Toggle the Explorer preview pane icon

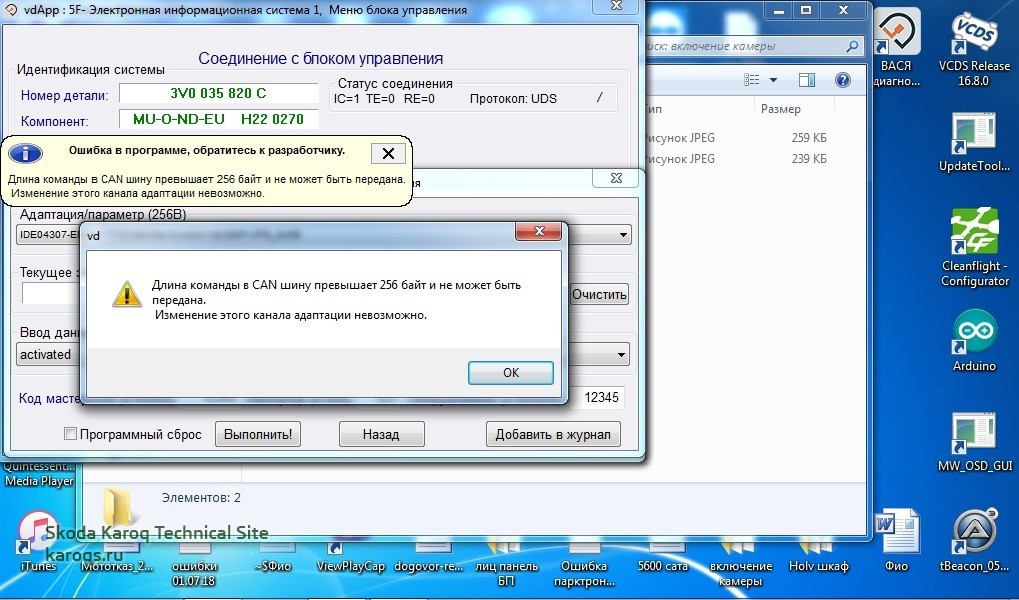(x=807, y=80)
